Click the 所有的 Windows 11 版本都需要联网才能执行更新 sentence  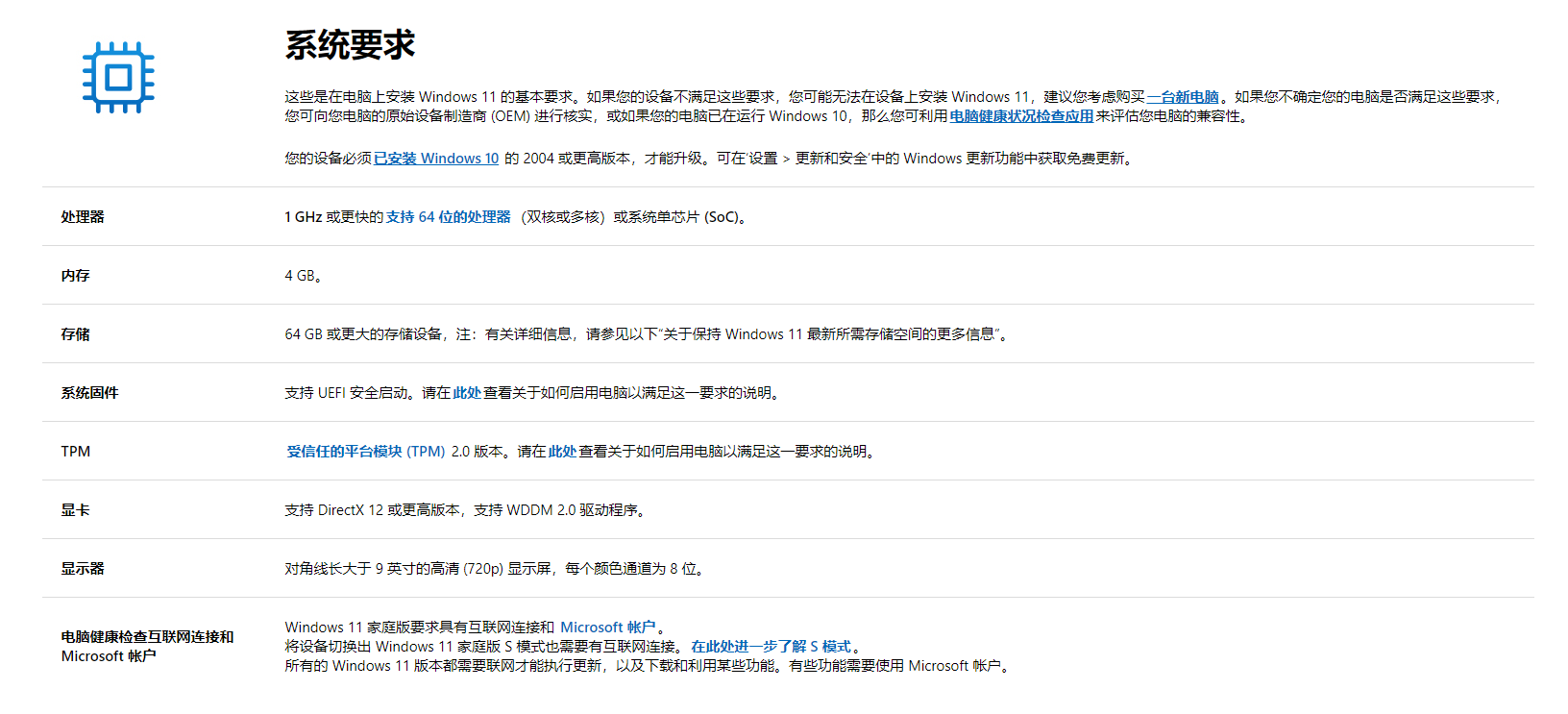[443, 666]
